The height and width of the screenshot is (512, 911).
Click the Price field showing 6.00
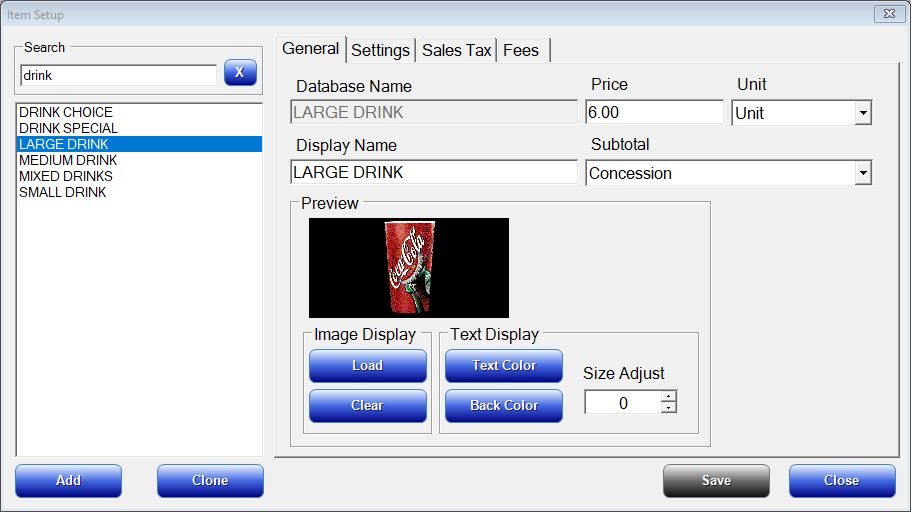pyautogui.click(x=654, y=112)
